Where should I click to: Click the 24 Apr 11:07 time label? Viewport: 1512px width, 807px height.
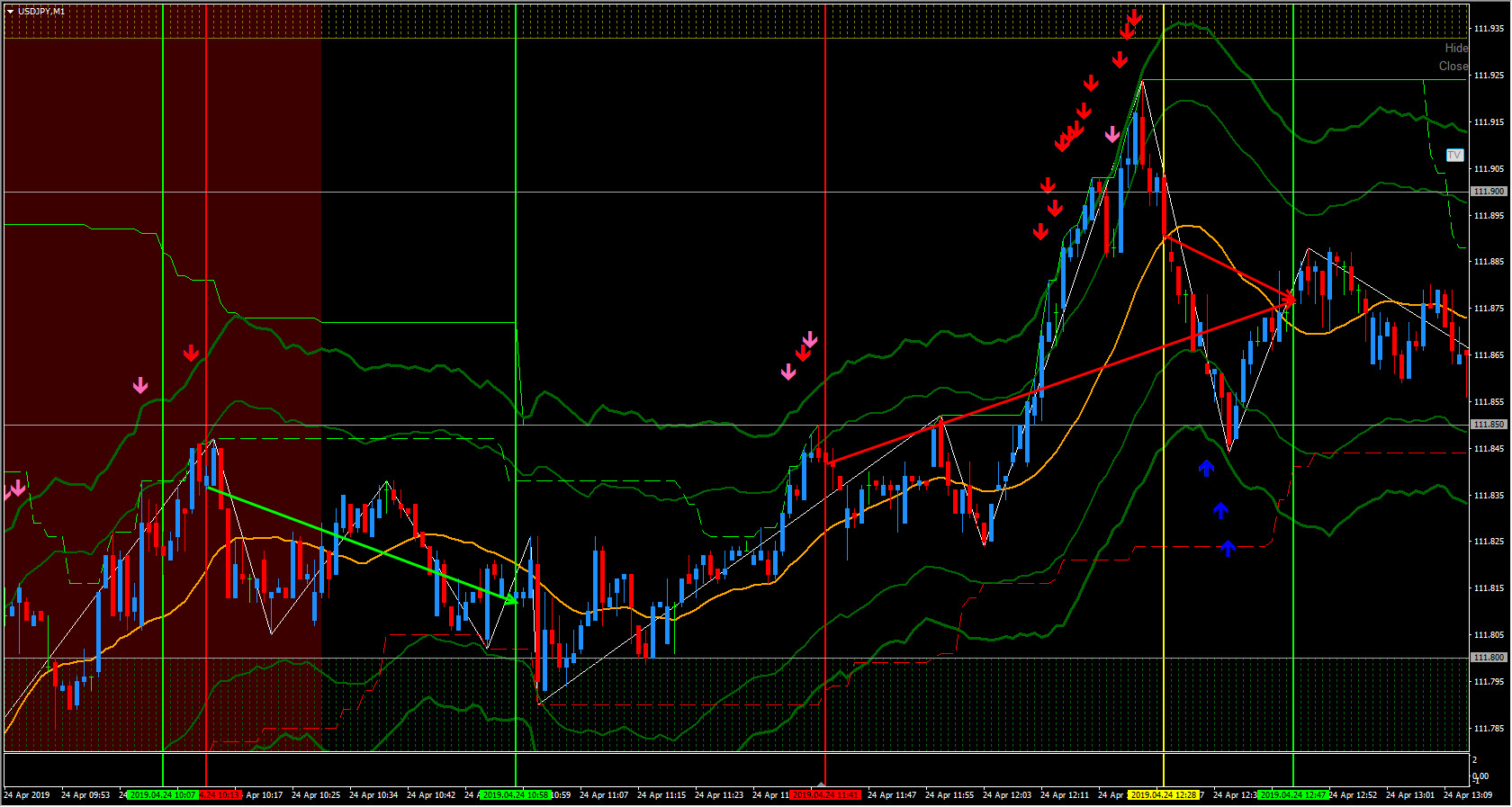(x=604, y=795)
